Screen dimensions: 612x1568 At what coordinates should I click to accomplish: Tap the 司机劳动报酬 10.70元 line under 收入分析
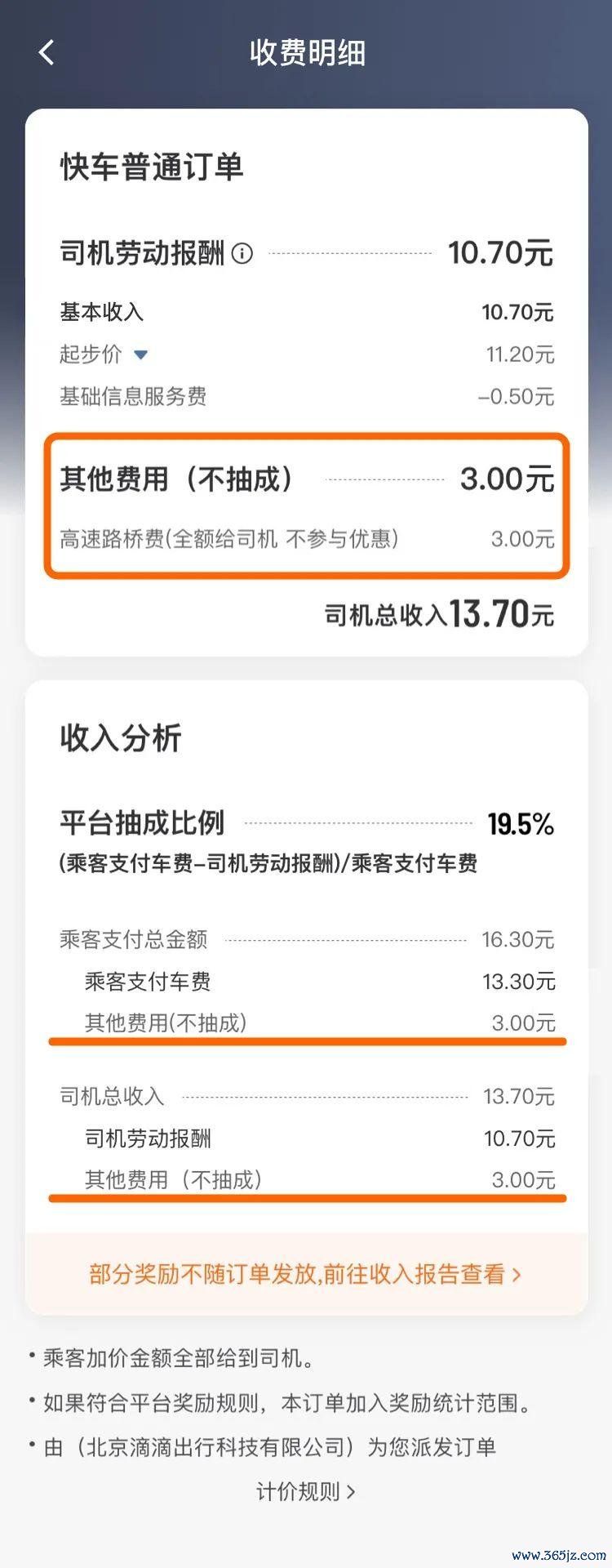320,1138
